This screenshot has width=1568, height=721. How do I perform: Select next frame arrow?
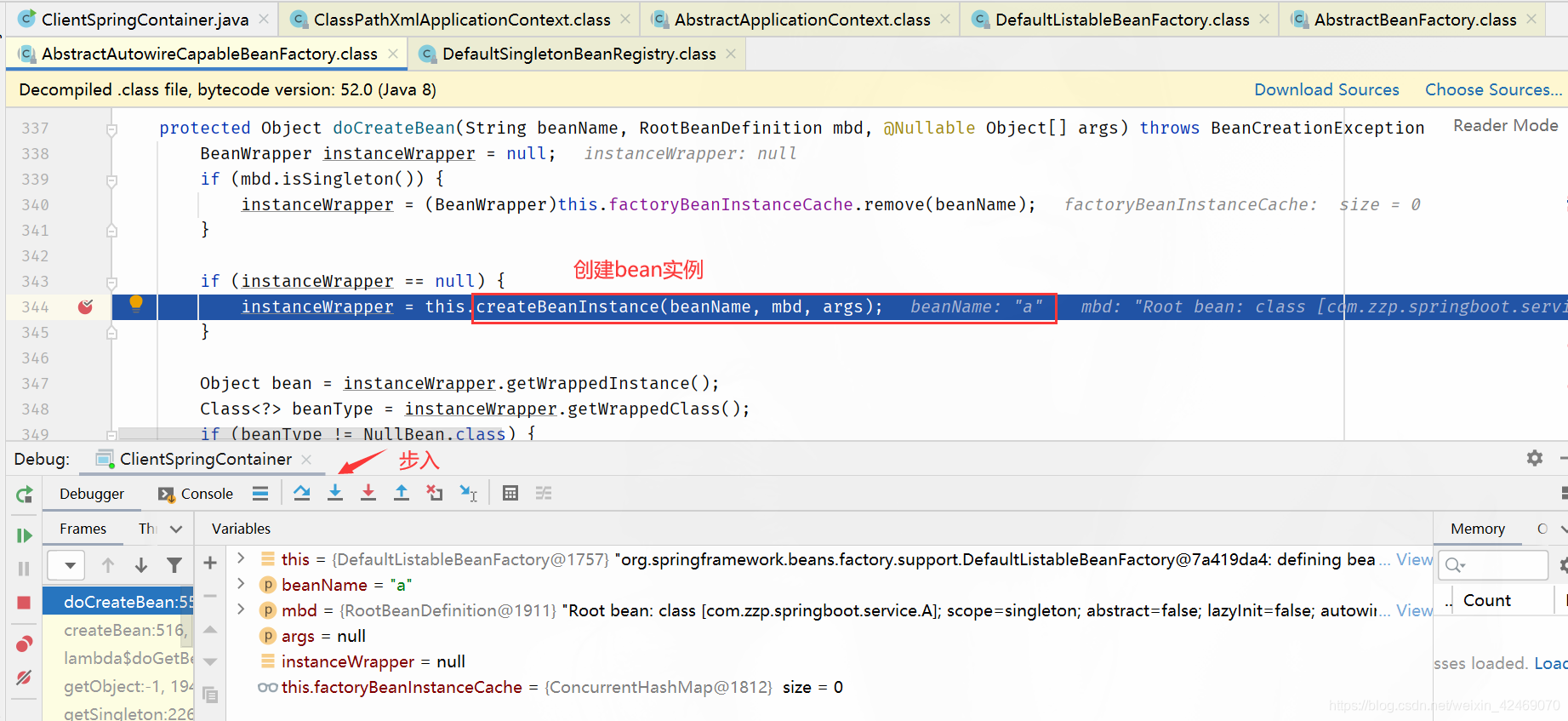point(141,565)
